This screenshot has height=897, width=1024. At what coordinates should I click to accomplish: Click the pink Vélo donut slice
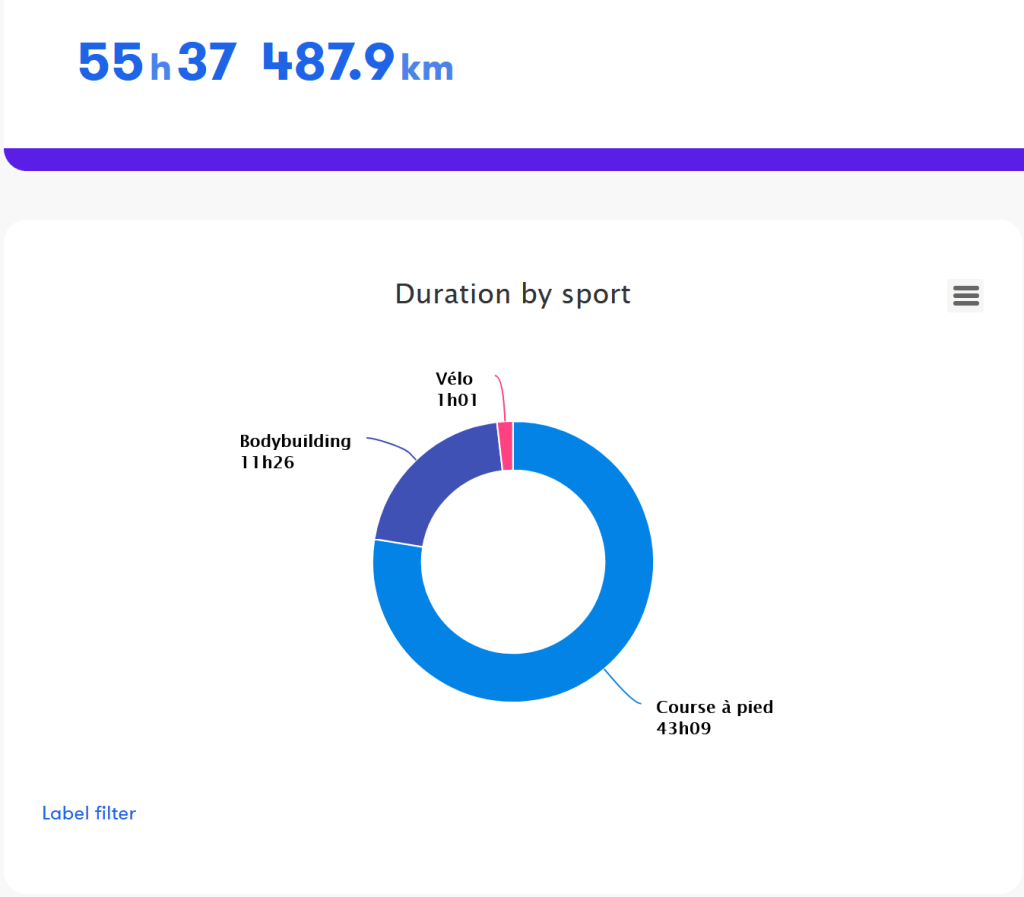click(x=505, y=445)
